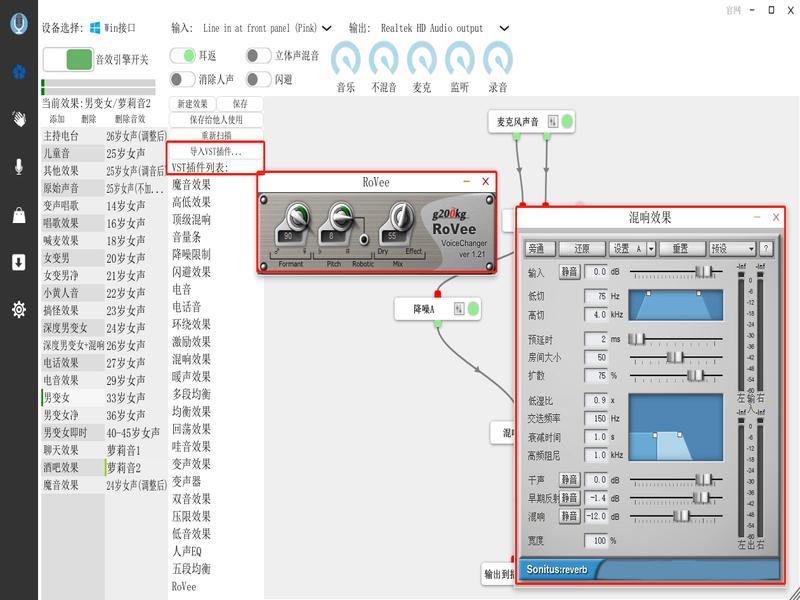Screen dimensions: 800x600
Task: Toggle the 耳返 switch
Action: click(x=183, y=55)
